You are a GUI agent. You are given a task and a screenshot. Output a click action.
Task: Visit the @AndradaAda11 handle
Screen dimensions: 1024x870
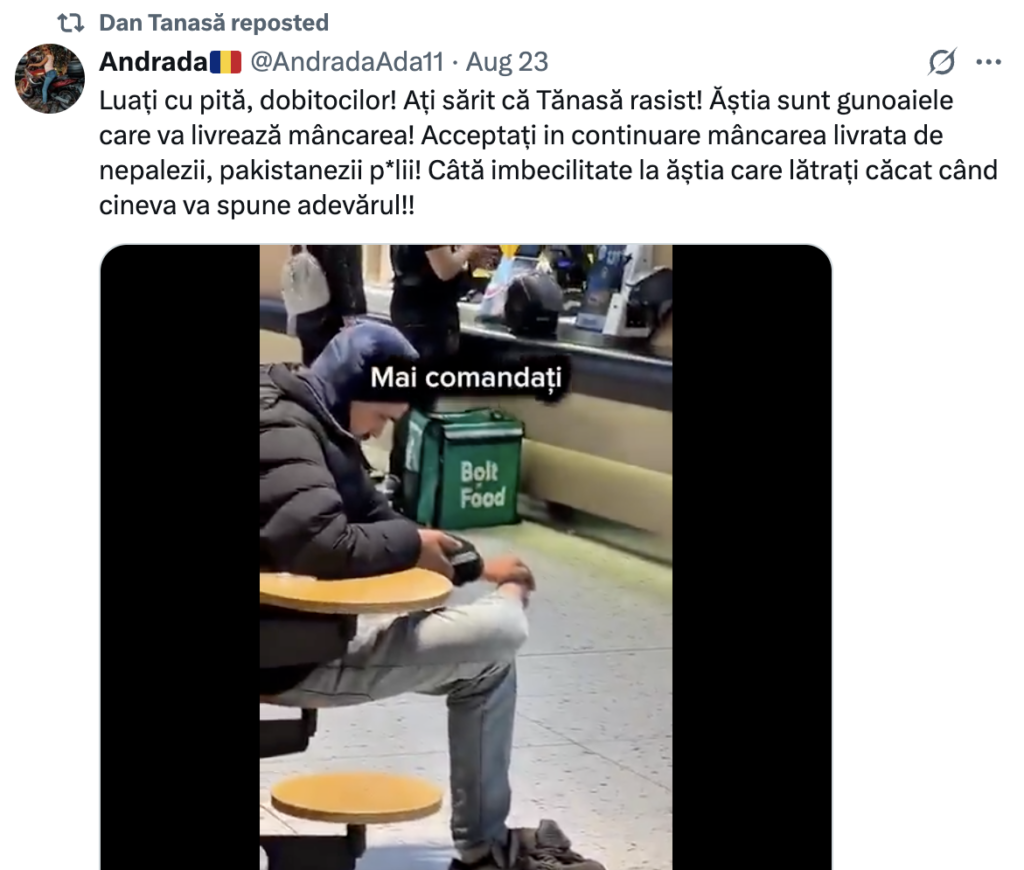(347, 62)
